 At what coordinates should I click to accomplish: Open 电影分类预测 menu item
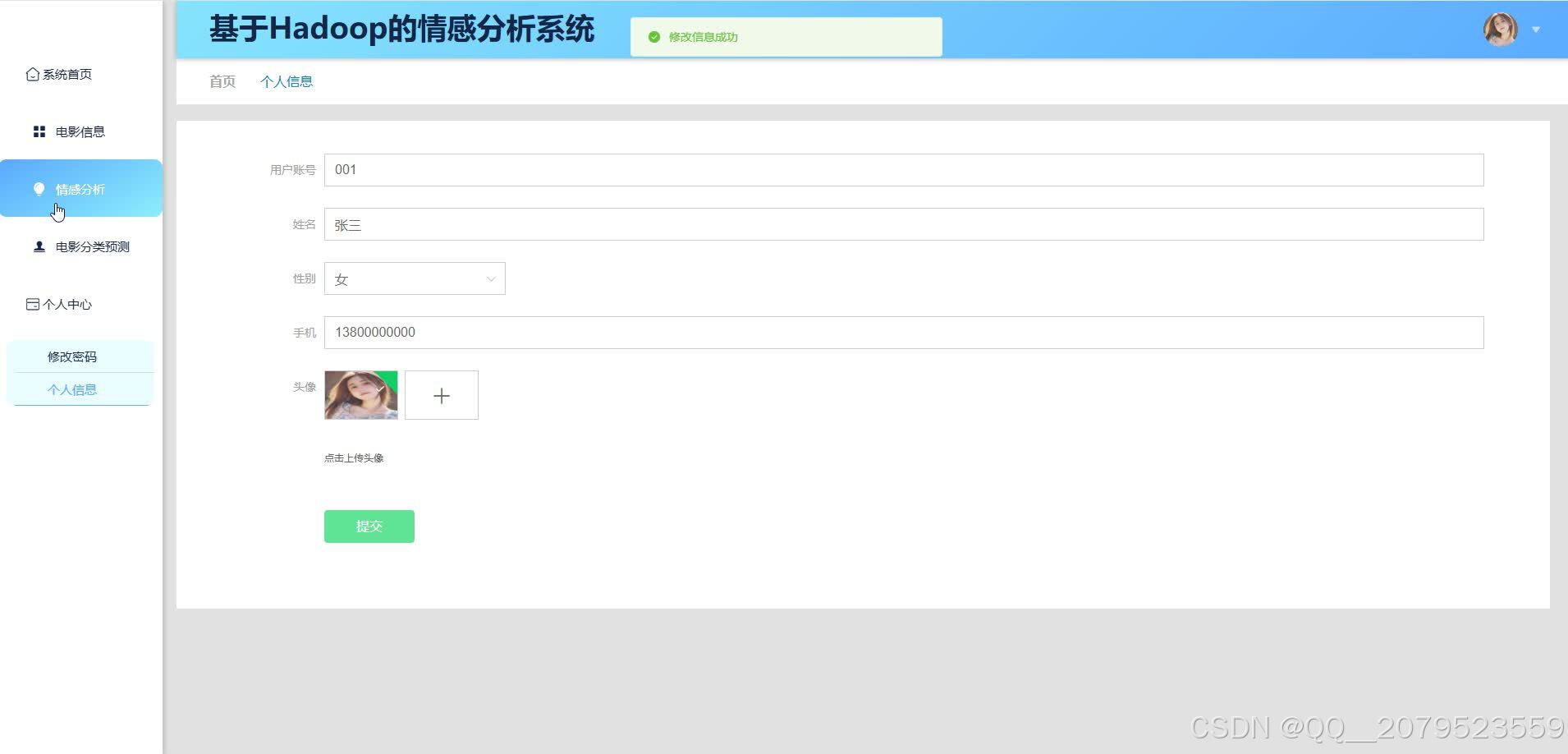[81, 246]
